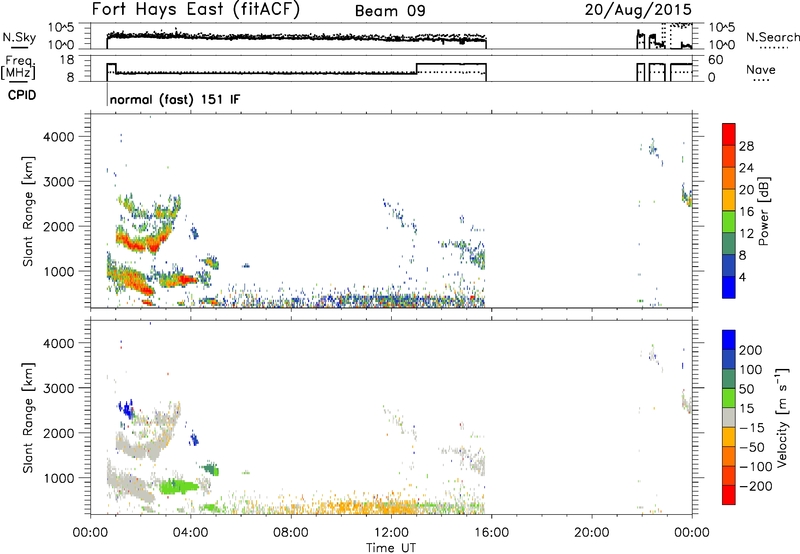Click the '1000' tick of the velocity panel
The height and width of the screenshot is (554, 800).
click(x=59, y=478)
